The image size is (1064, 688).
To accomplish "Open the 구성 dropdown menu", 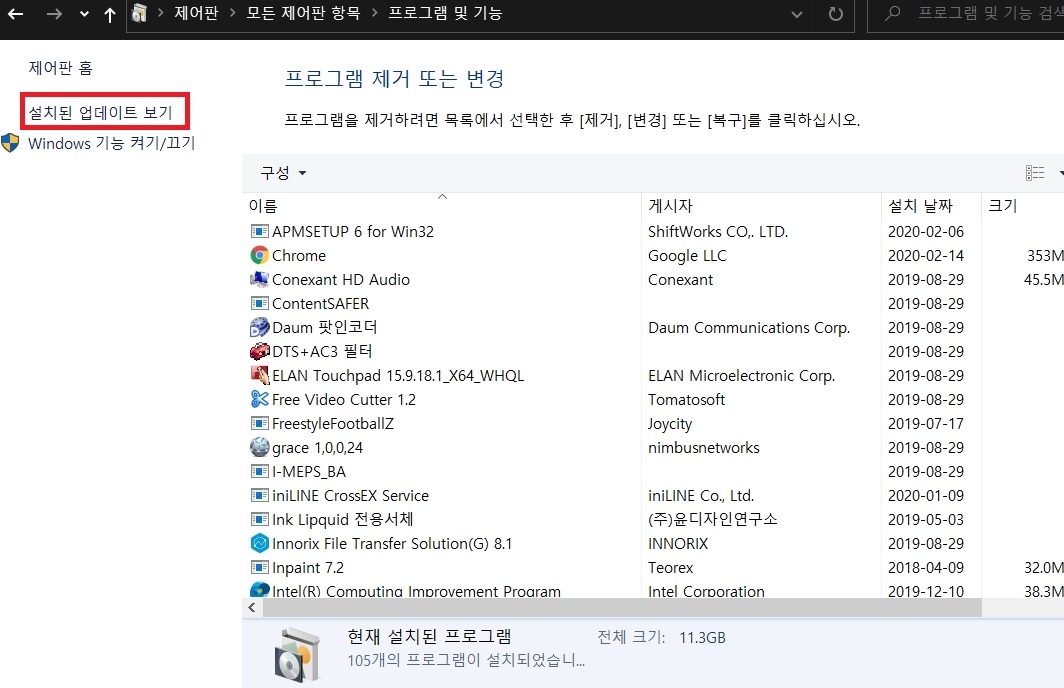I will coord(283,173).
